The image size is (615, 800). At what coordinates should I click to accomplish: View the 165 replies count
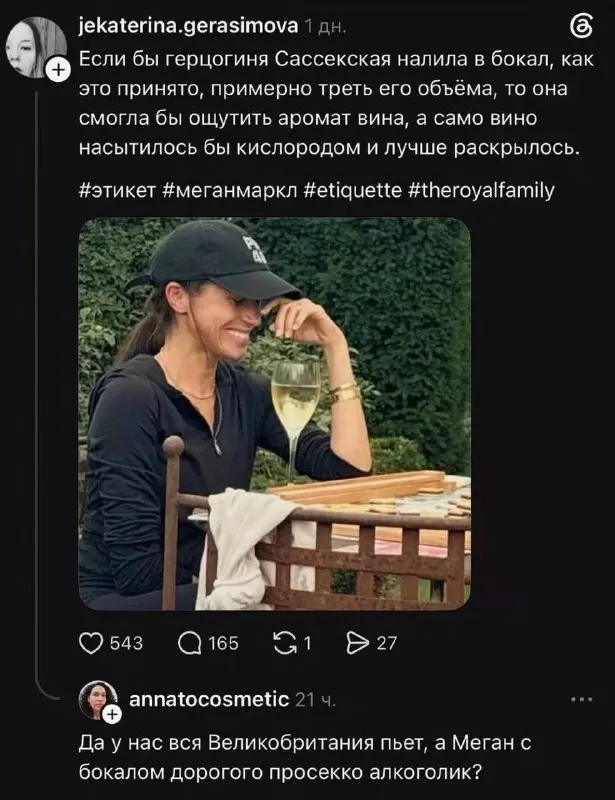pyautogui.click(x=223, y=643)
